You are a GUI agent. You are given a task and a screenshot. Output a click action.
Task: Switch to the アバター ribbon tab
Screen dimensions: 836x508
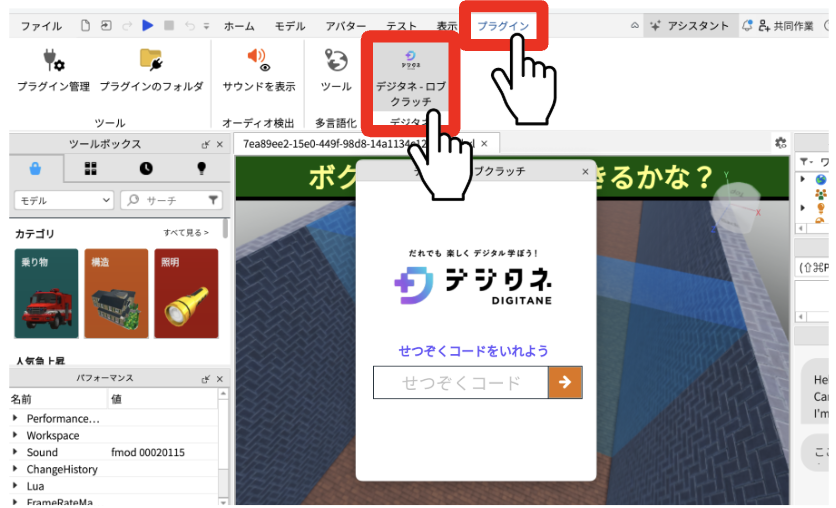(345, 26)
